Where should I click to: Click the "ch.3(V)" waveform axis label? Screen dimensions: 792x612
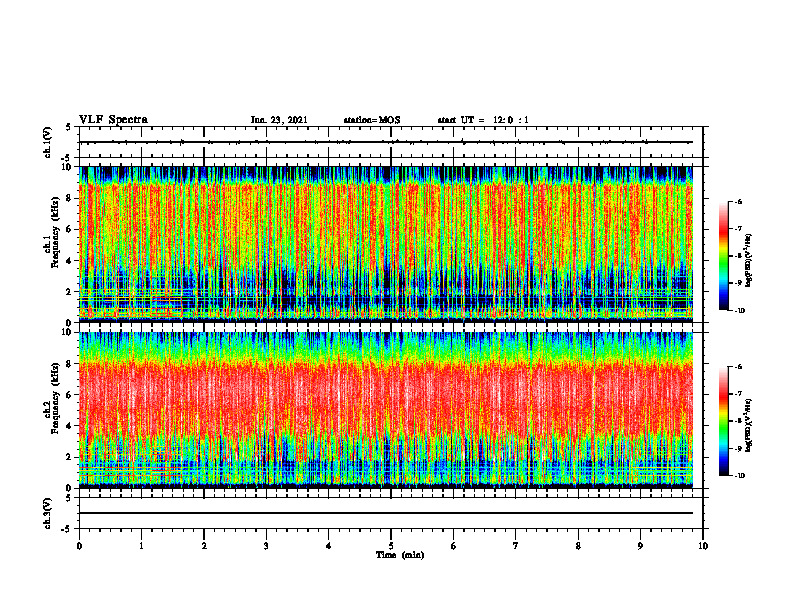(47, 513)
